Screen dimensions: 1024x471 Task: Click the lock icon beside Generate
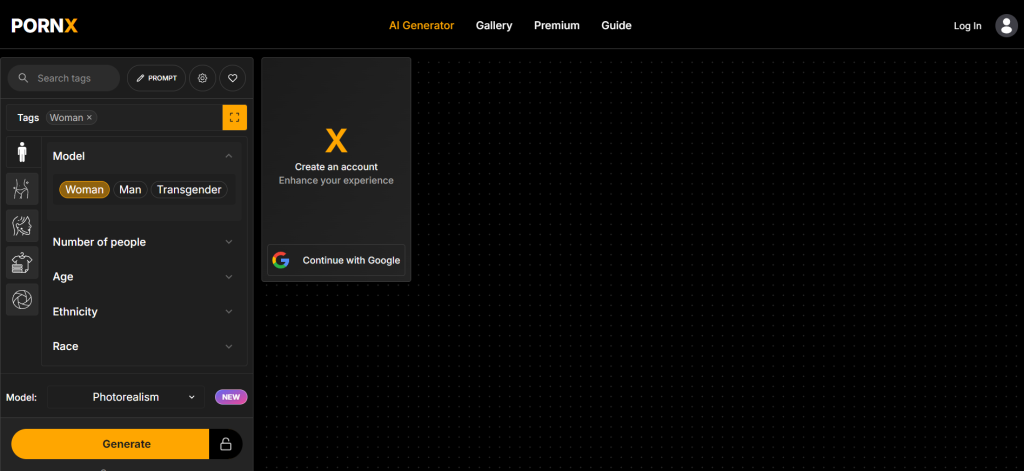click(225, 444)
